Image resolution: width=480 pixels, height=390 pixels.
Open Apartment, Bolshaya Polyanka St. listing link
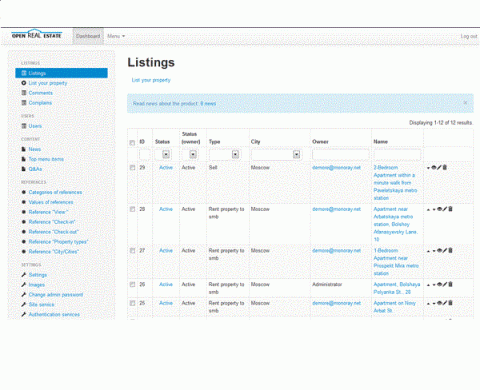click(397, 288)
